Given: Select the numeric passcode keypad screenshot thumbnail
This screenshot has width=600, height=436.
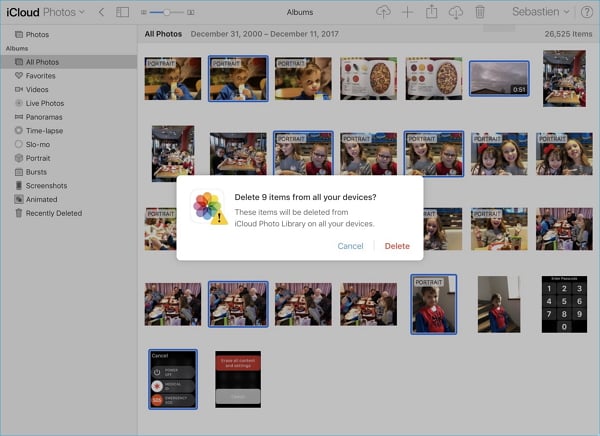Looking at the screenshot, I should tap(564, 304).
